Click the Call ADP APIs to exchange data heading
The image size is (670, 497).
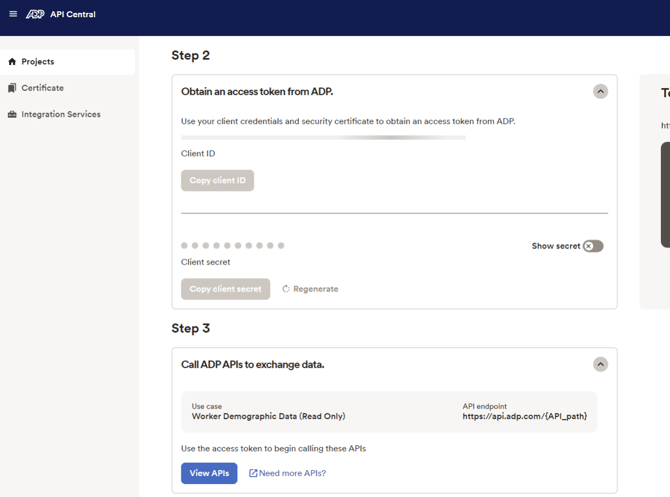tap(253, 365)
